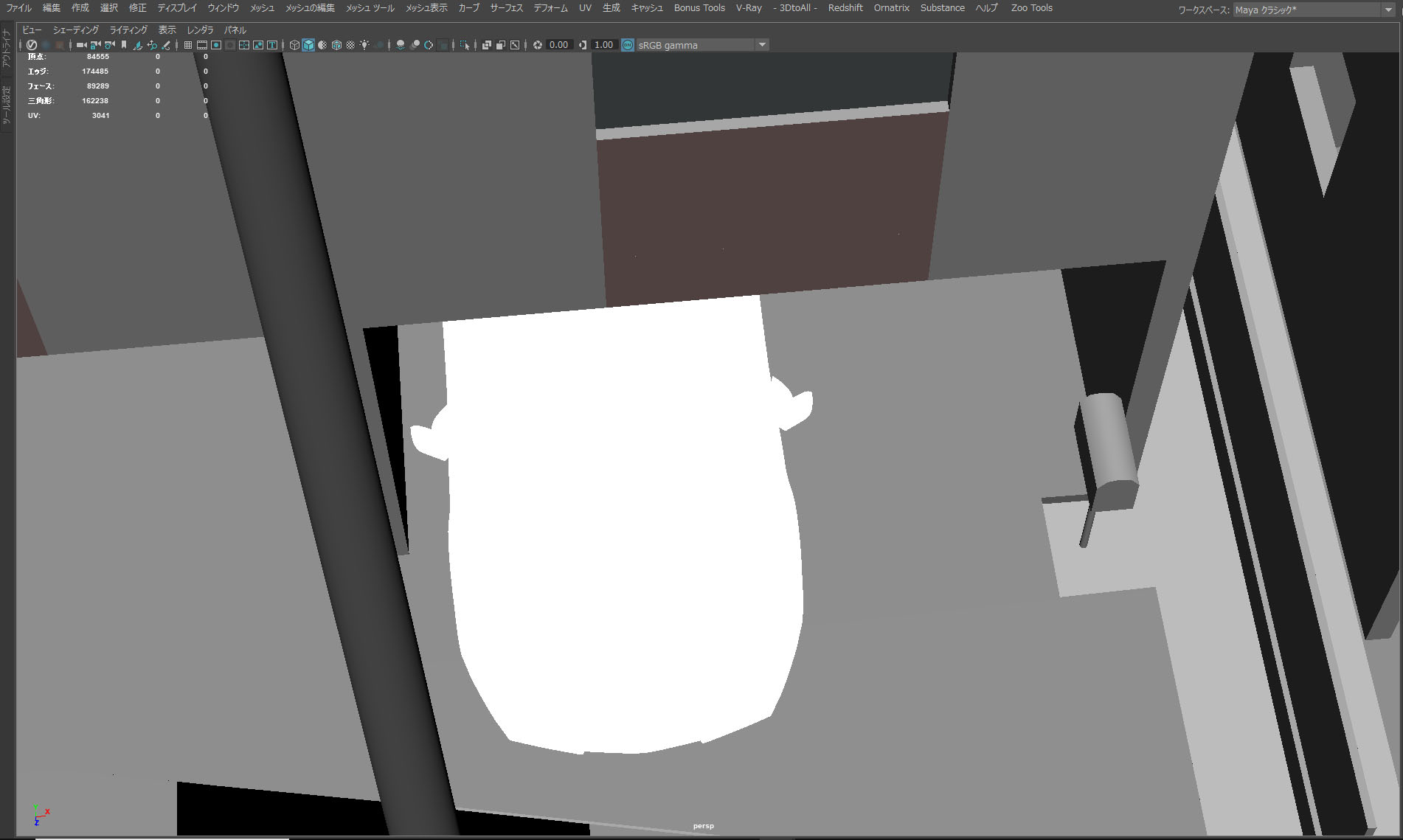
Task: Open the レンダラ panel menu
Action: tap(200, 30)
